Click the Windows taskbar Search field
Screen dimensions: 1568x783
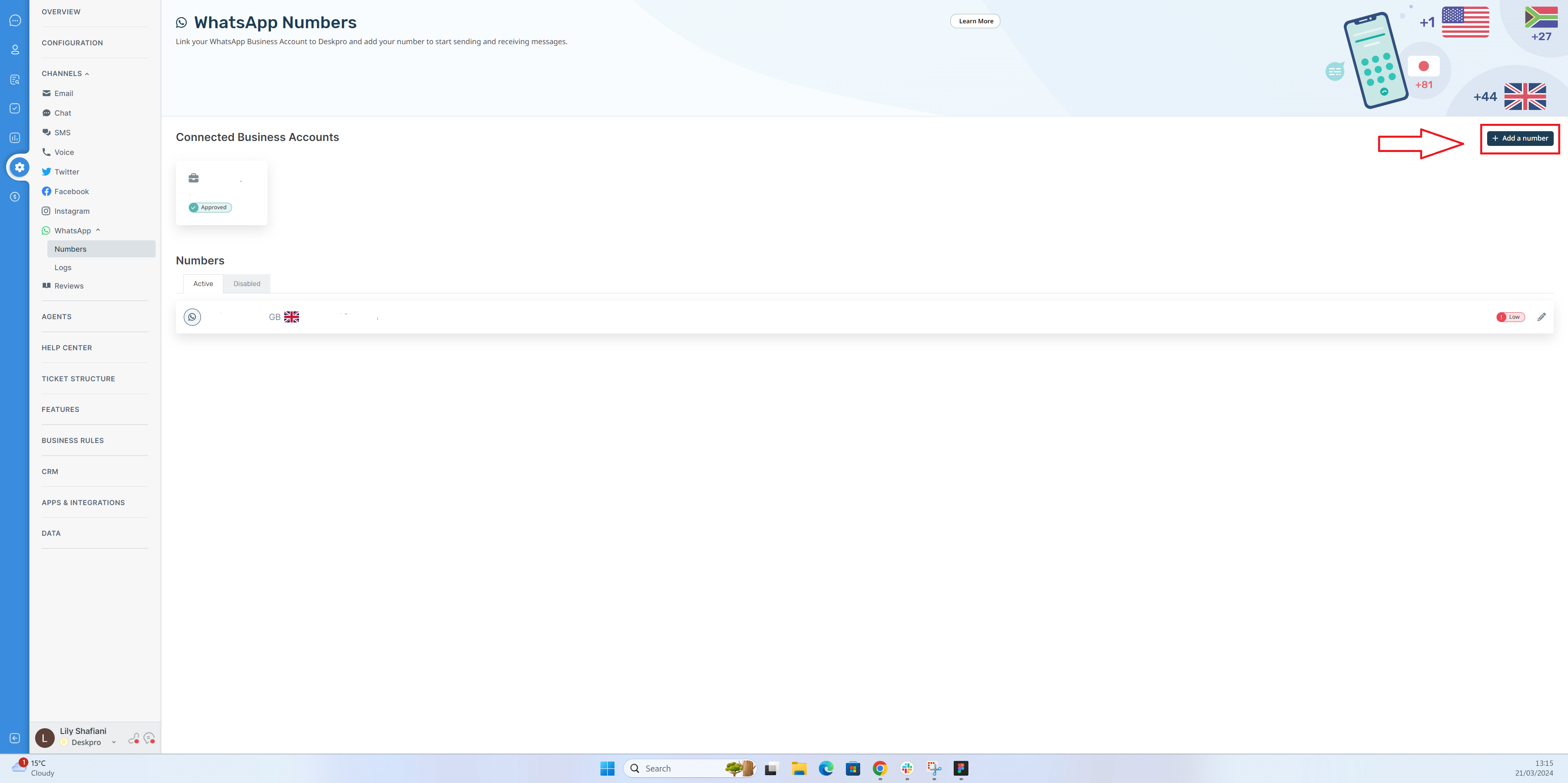pyautogui.click(x=676, y=768)
